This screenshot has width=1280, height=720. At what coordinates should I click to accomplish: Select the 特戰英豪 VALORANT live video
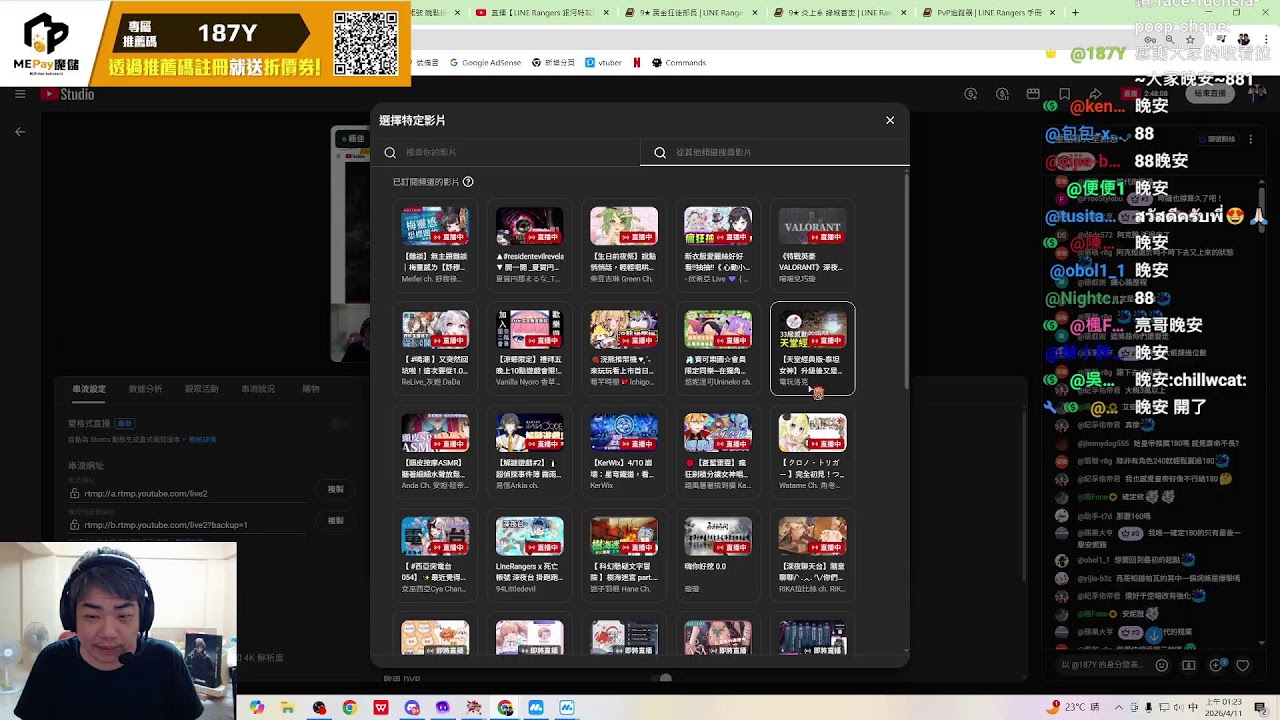pyautogui.click(x=812, y=245)
